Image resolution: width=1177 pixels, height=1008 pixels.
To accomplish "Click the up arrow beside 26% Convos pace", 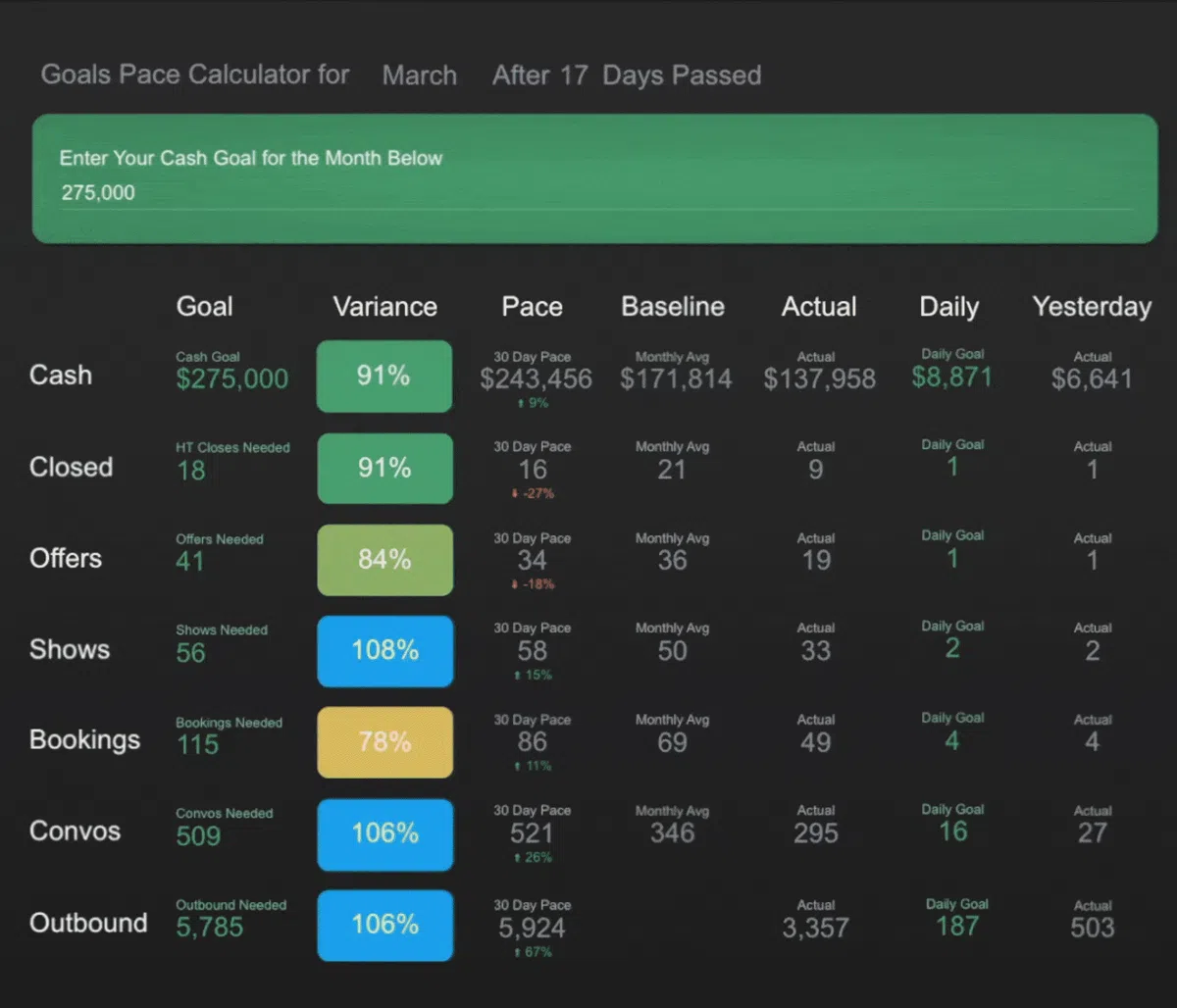I will click(x=517, y=857).
